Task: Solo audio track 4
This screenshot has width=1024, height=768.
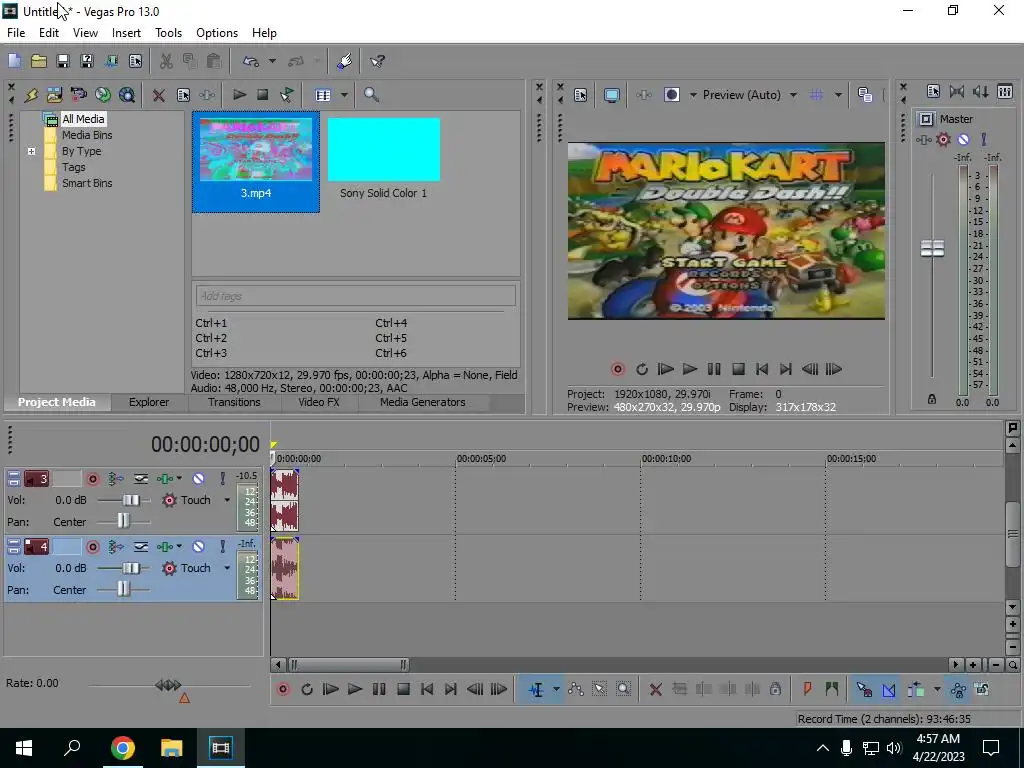Action: tap(222, 547)
